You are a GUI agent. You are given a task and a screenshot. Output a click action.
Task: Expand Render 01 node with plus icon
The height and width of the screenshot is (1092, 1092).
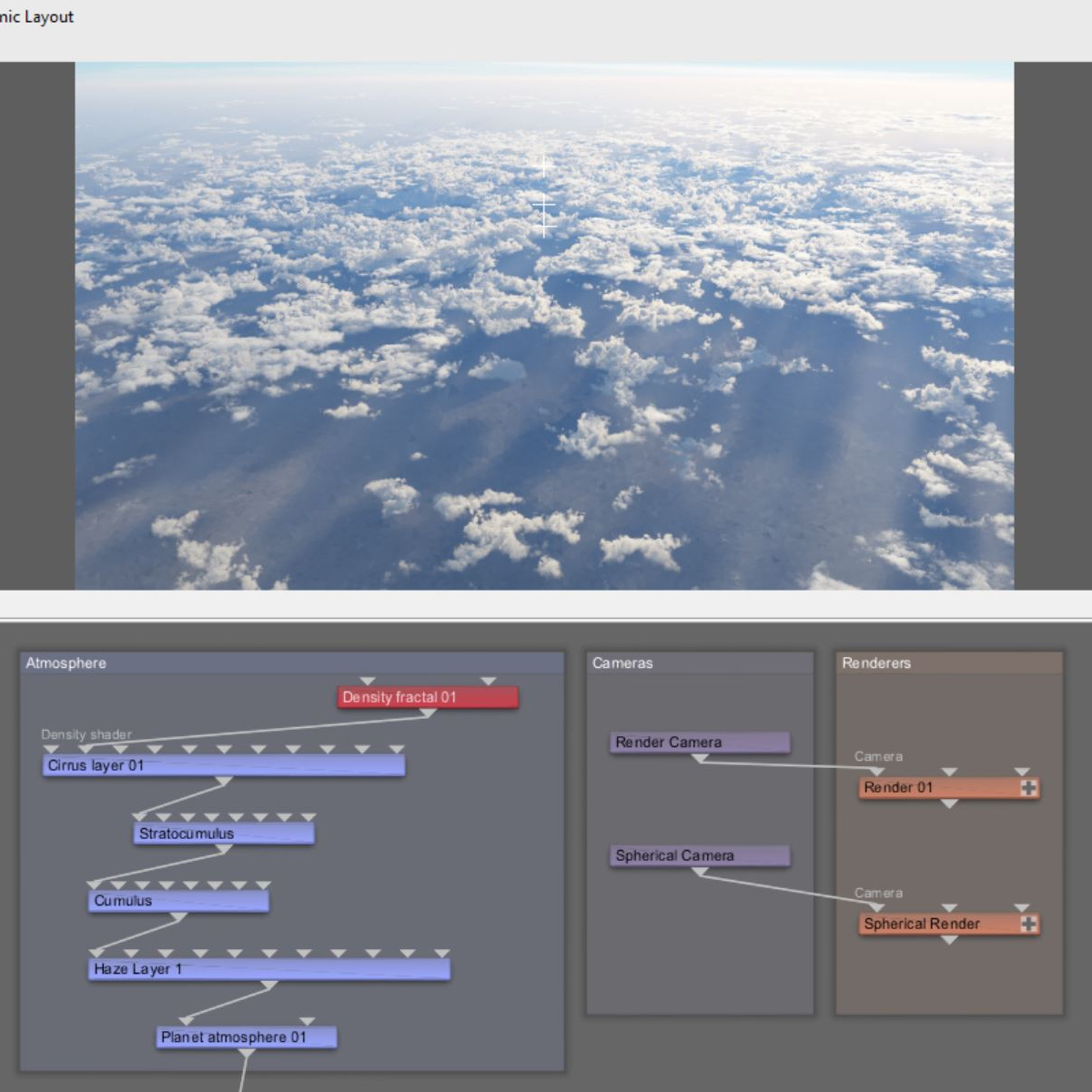[1028, 788]
